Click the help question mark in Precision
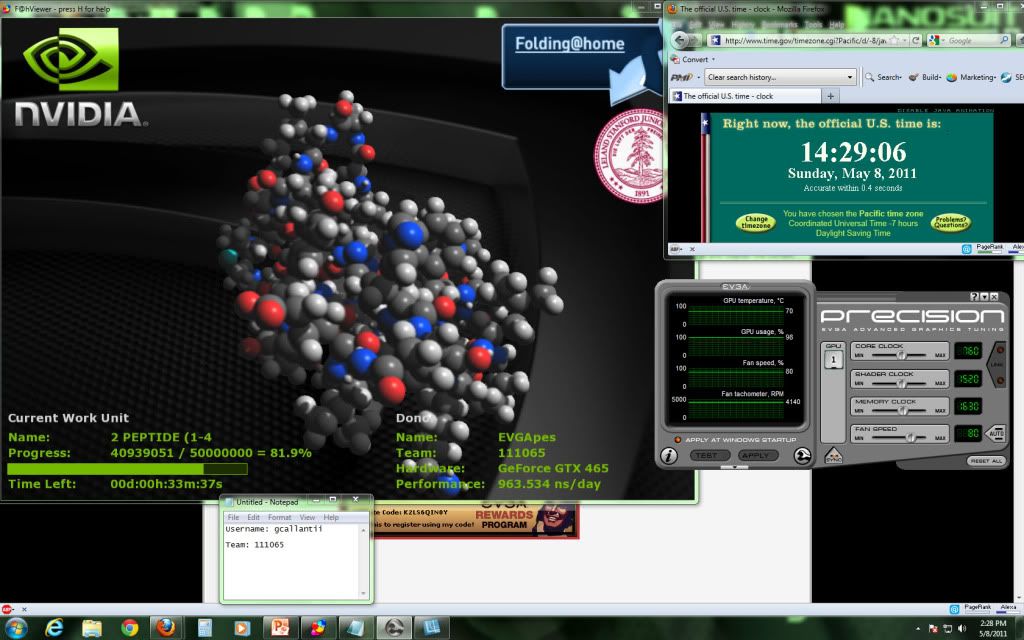The width and height of the screenshot is (1024, 640). tap(974, 297)
